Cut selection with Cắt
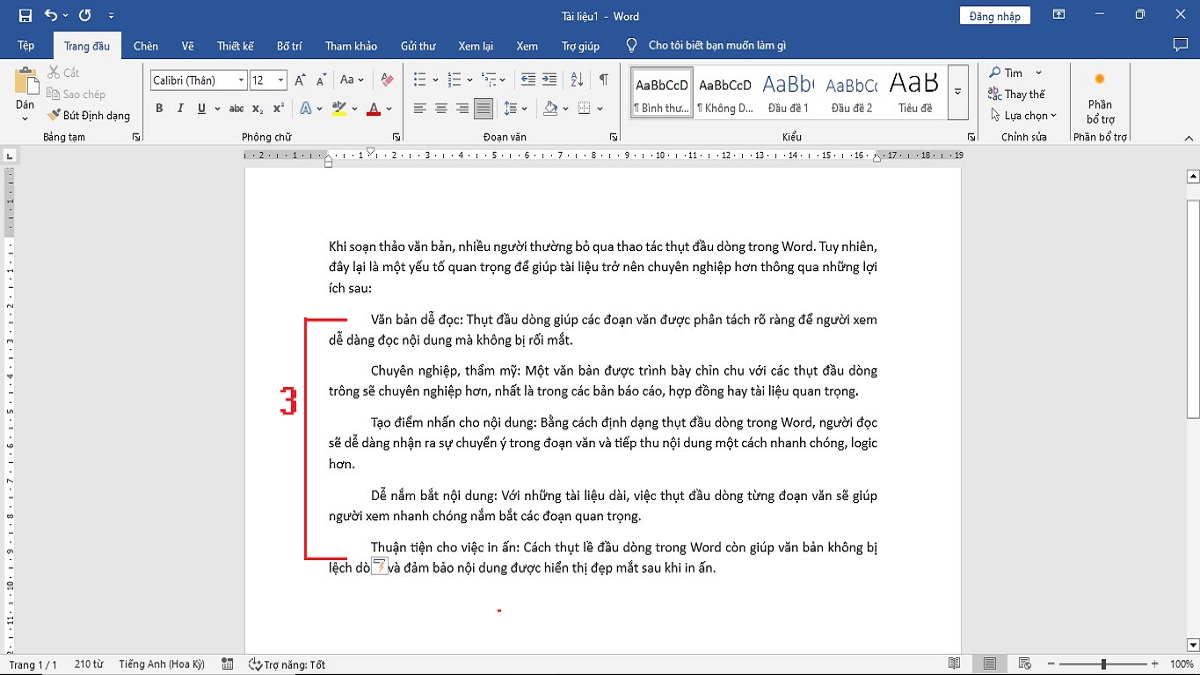 pyautogui.click(x=63, y=73)
